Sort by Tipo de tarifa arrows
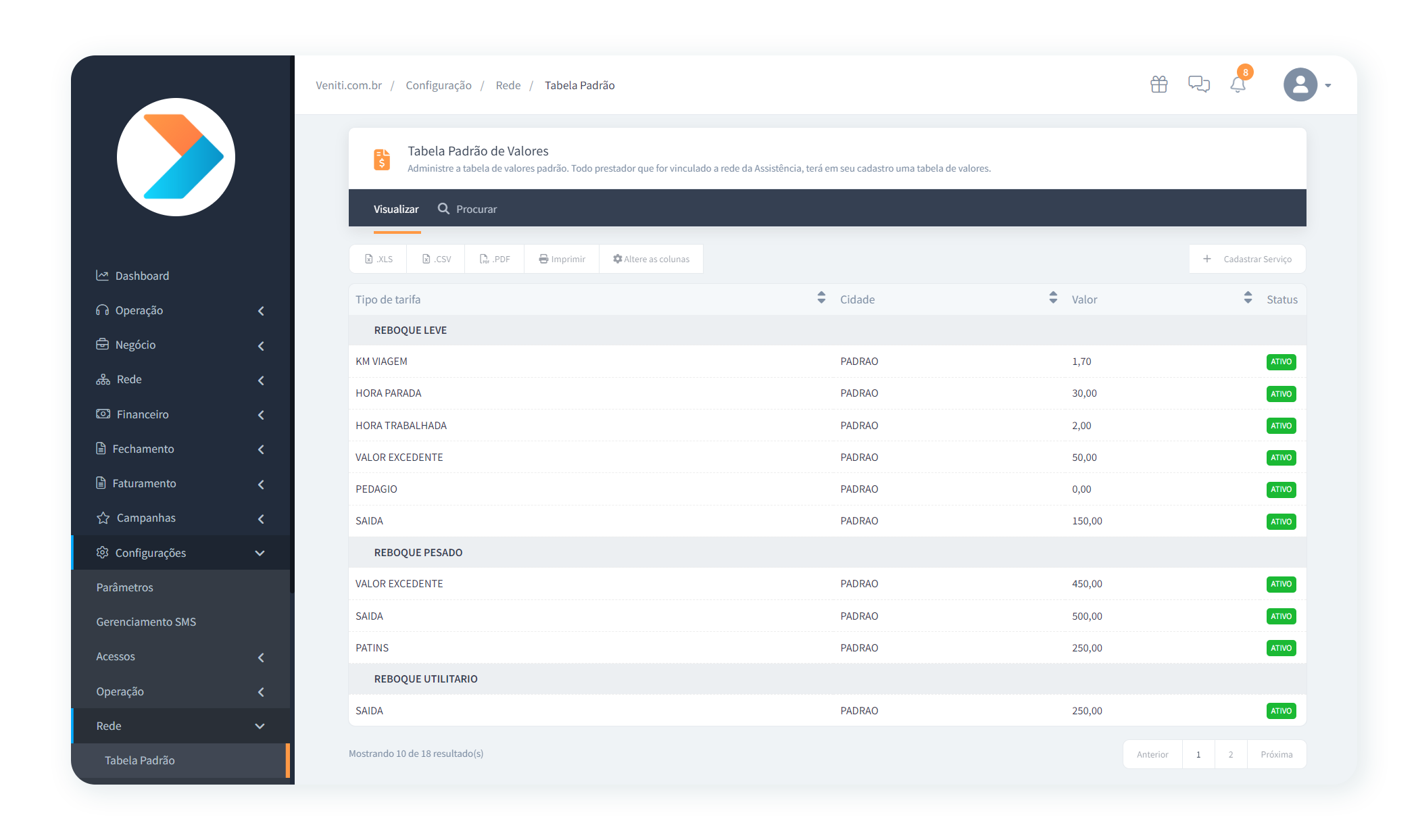The width and height of the screenshot is (1416, 840). pyautogui.click(x=821, y=297)
